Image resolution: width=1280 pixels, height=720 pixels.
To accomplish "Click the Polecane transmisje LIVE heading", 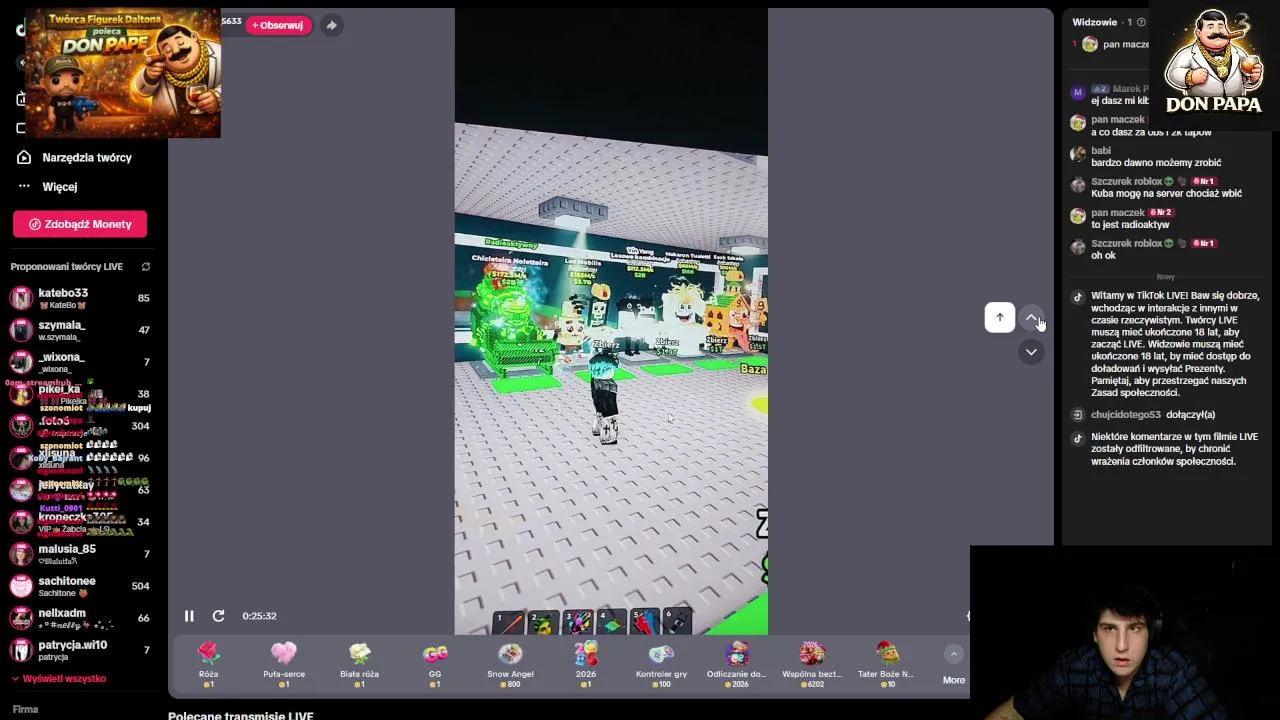I will [x=241, y=715].
